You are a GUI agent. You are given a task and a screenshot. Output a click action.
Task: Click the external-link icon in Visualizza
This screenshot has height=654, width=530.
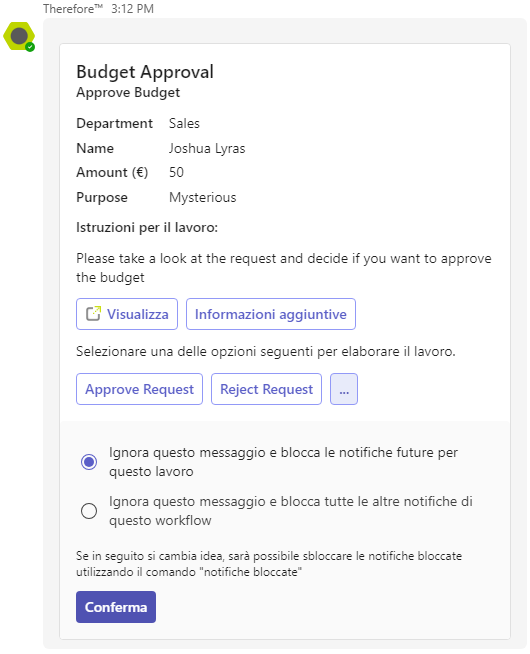click(93, 314)
